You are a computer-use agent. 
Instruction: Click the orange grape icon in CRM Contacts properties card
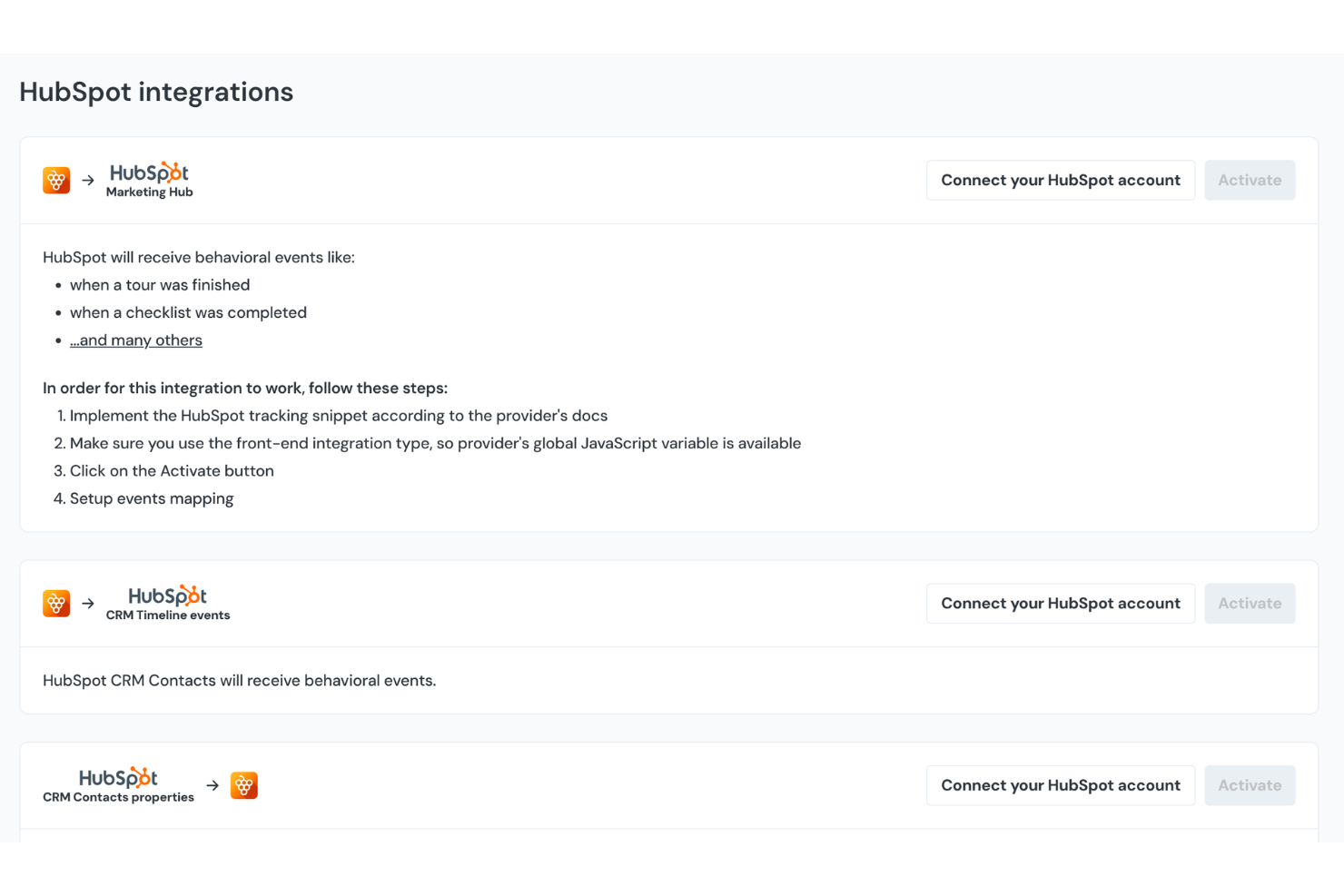tap(244, 785)
